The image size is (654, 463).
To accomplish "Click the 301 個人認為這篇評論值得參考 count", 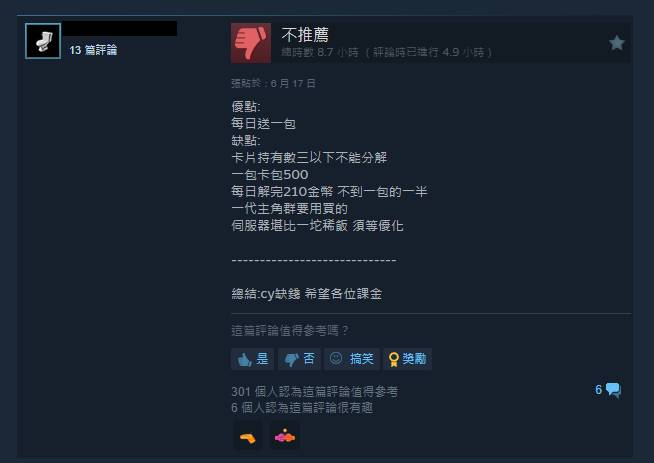I will (x=315, y=392).
